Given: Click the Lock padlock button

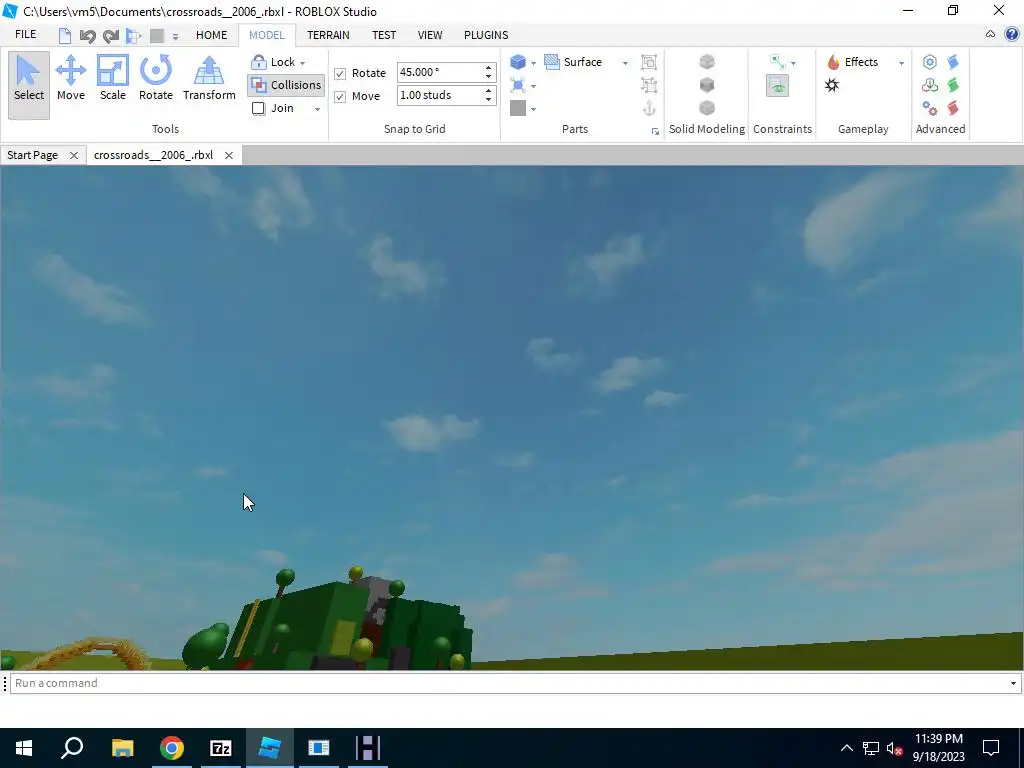Looking at the screenshot, I should (259, 62).
